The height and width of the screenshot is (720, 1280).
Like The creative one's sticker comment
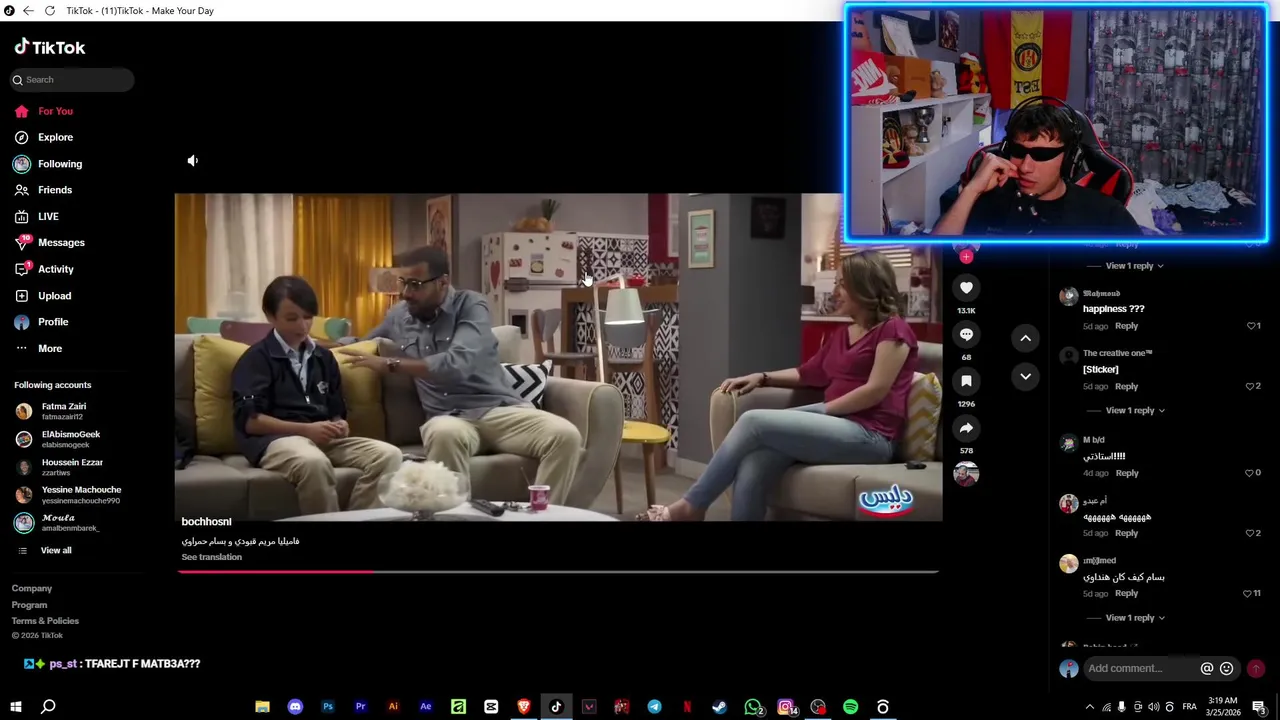coord(1251,386)
